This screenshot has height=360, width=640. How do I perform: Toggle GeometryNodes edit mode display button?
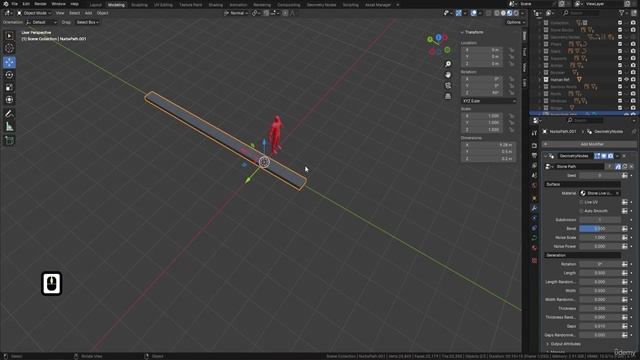pos(597,156)
